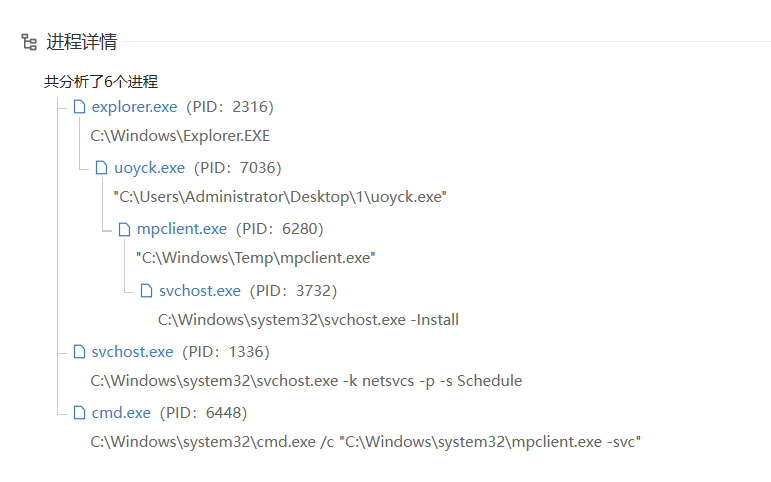This screenshot has width=771, height=482.
Task: Click the 进程详情 section heading
Action: (x=81, y=42)
